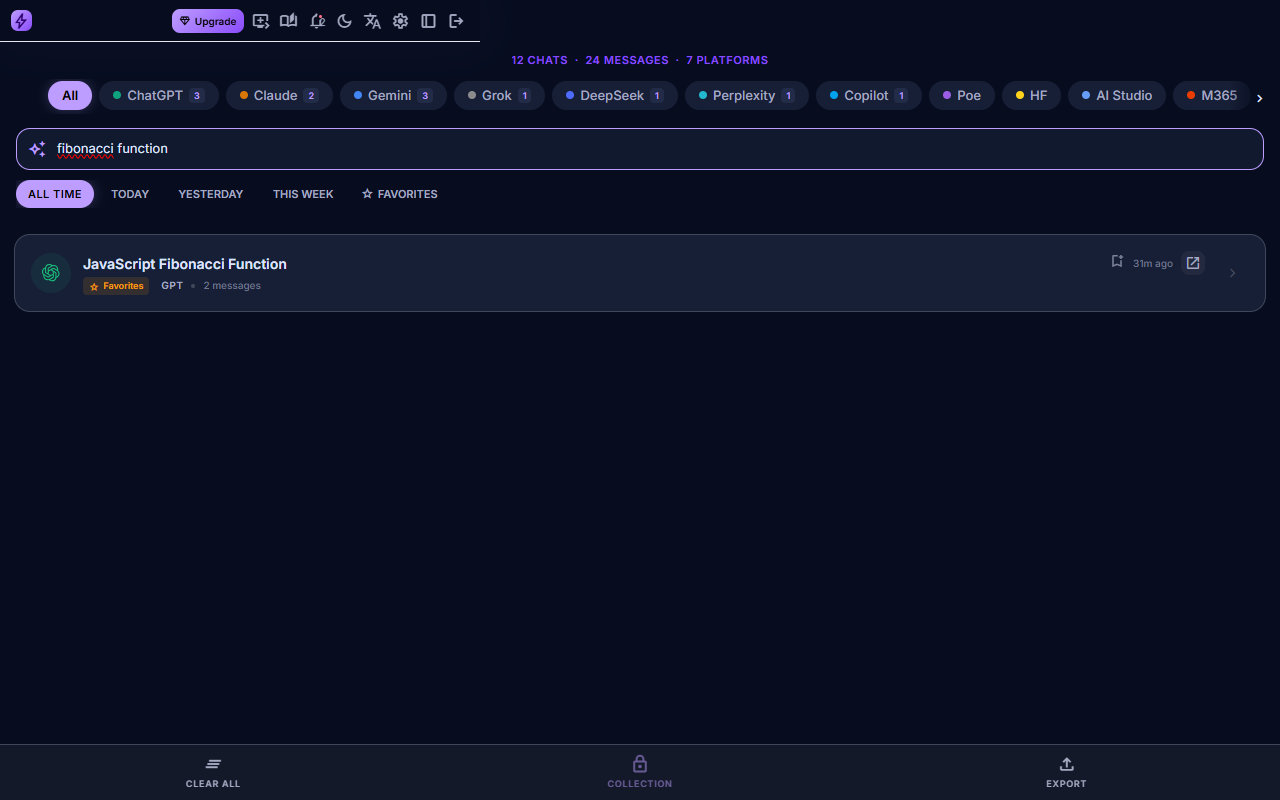Show only FAVORITES chats
The image size is (1280, 800).
point(400,194)
